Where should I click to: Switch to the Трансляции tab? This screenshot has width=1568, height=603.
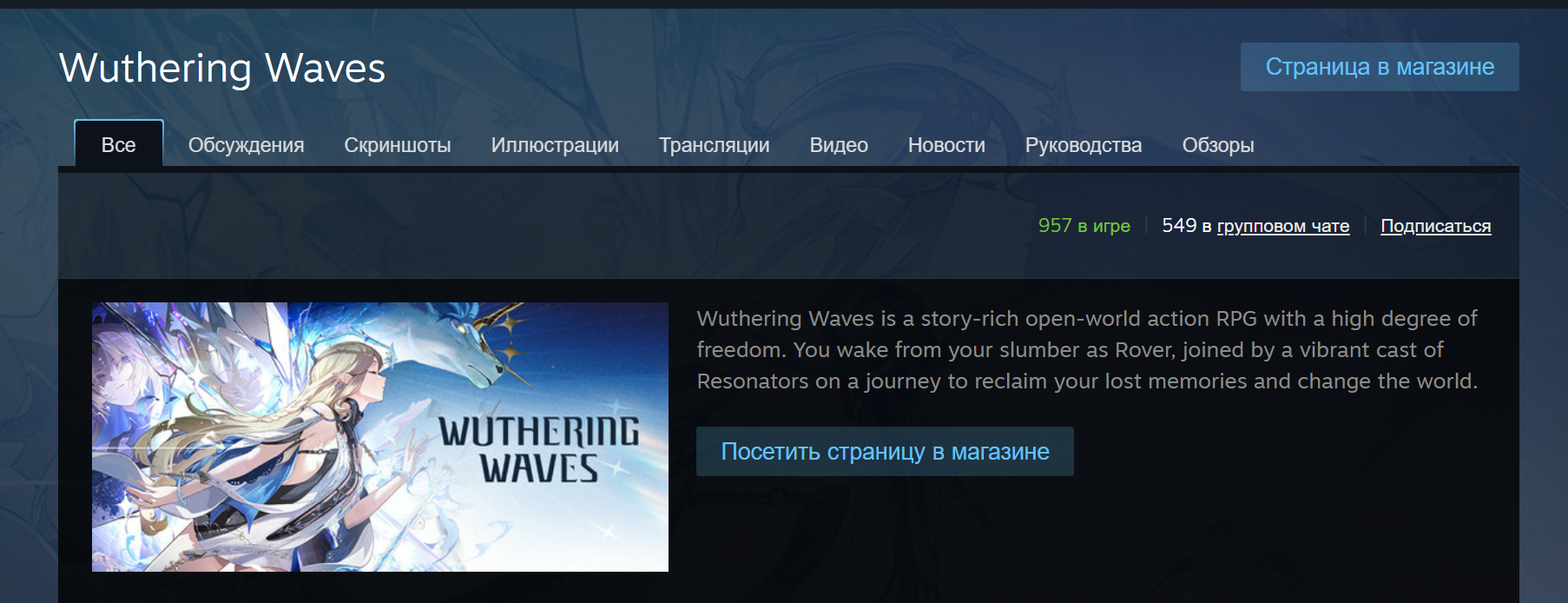pyautogui.click(x=715, y=145)
